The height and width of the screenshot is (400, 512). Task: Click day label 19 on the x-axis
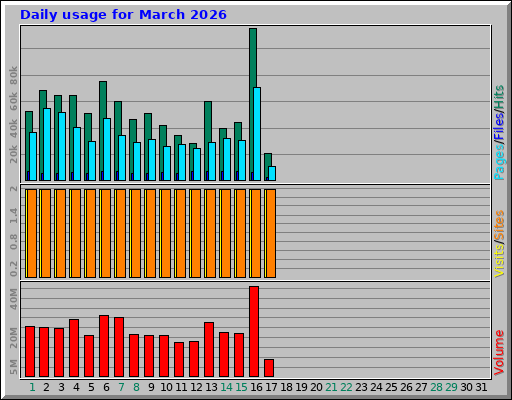[301, 387]
